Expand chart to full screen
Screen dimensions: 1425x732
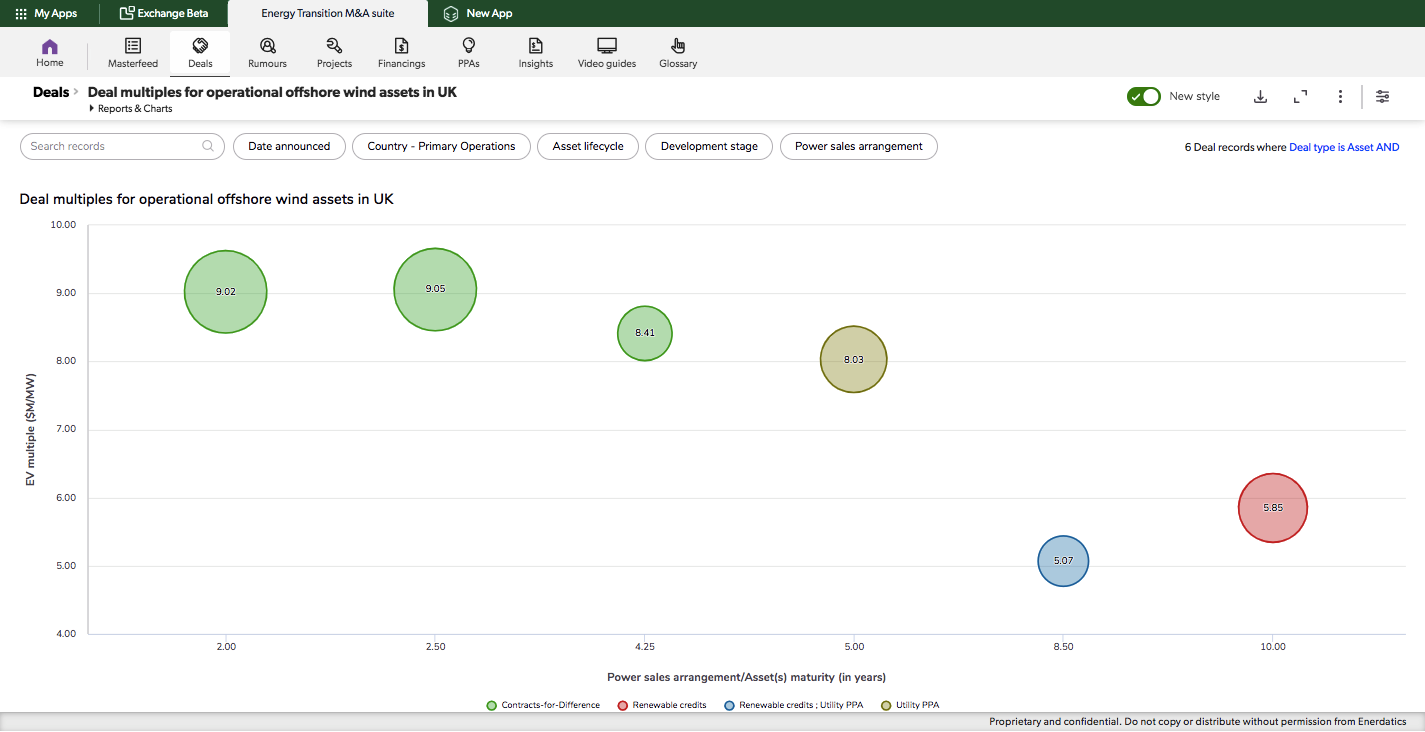[1300, 97]
